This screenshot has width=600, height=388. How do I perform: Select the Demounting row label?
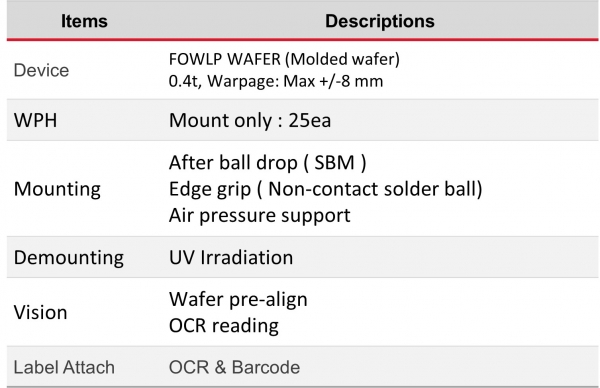pyautogui.click(x=69, y=258)
